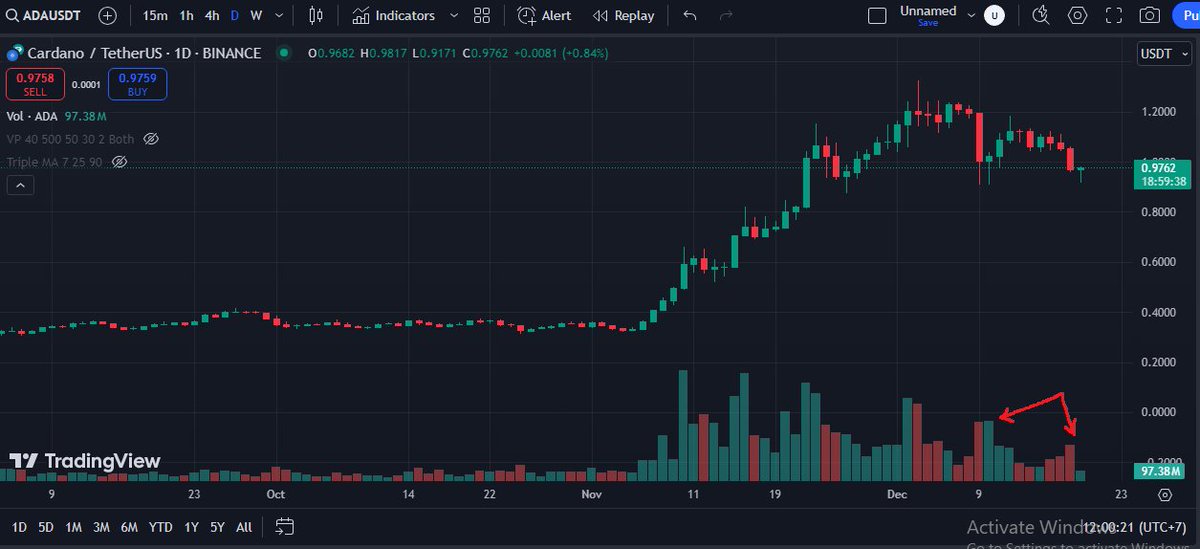
Task: Redo the last undone chart action
Action: click(726, 15)
